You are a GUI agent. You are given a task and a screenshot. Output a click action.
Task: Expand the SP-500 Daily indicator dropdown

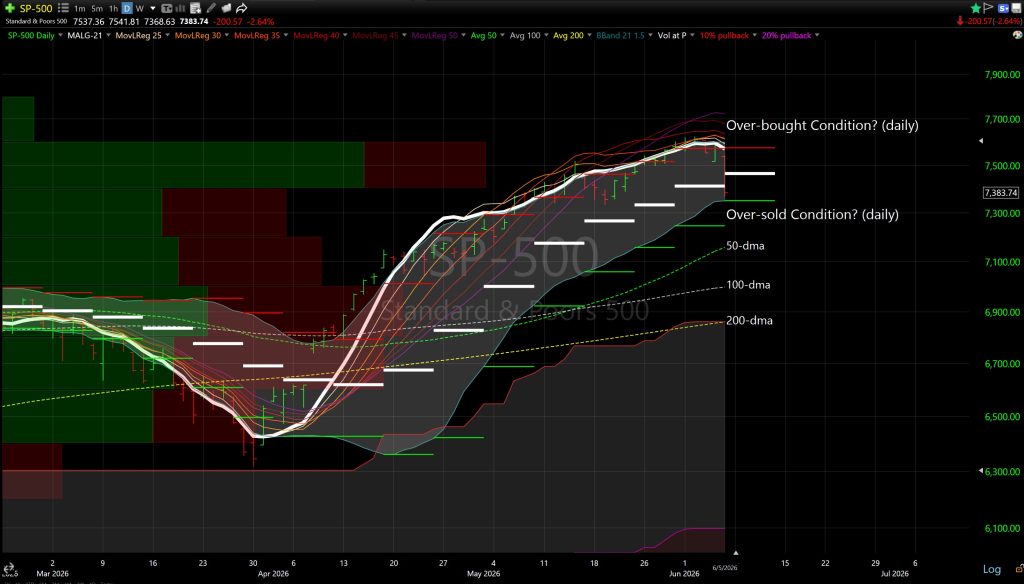tap(60, 35)
